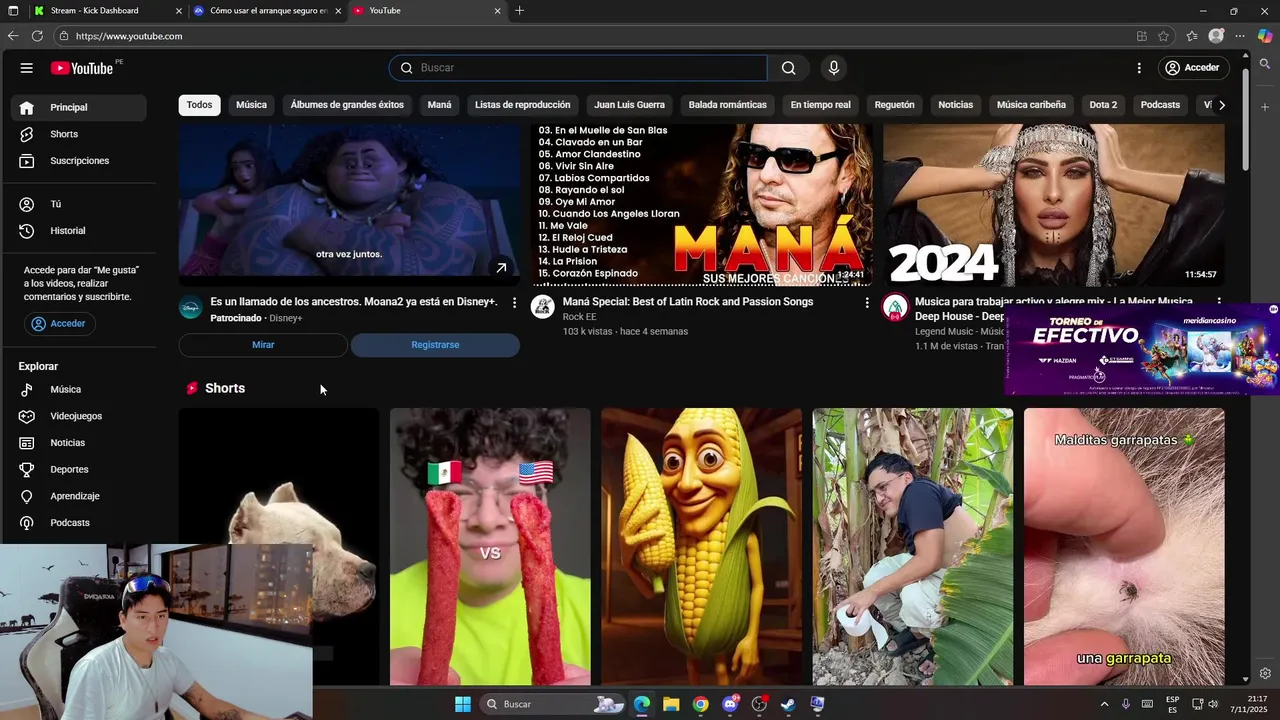
Task: Select the Maná filter chip
Action: (439, 105)
